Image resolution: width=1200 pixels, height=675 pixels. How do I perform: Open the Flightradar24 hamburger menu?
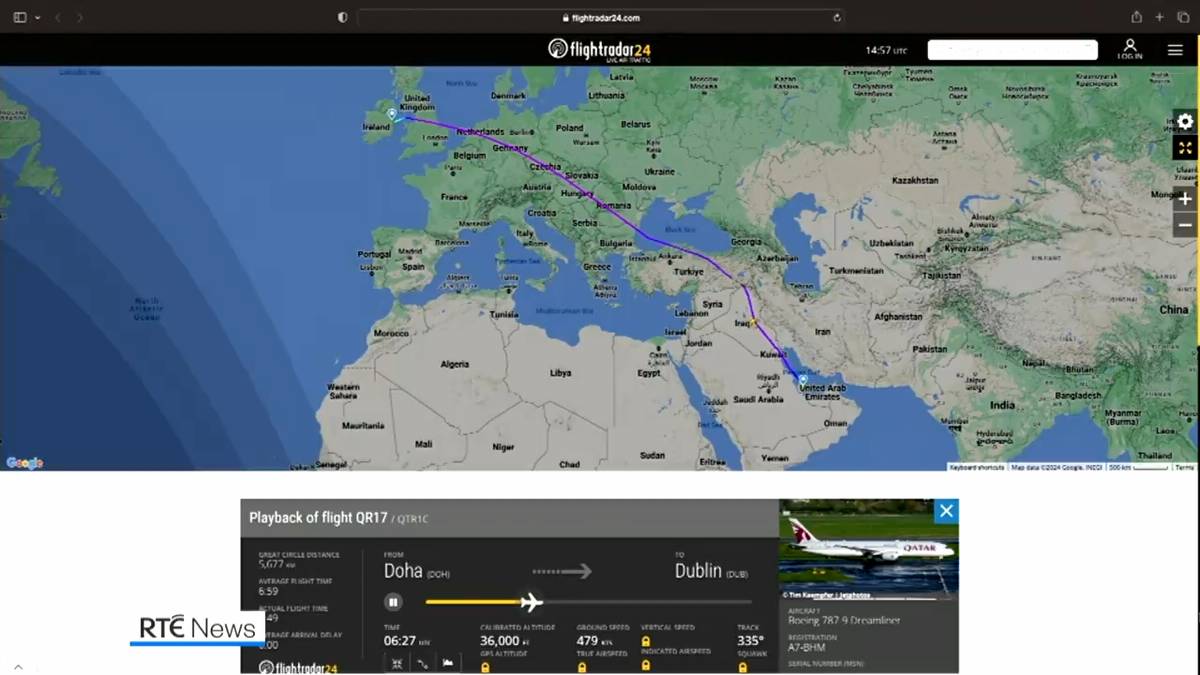pos(1175,50)
